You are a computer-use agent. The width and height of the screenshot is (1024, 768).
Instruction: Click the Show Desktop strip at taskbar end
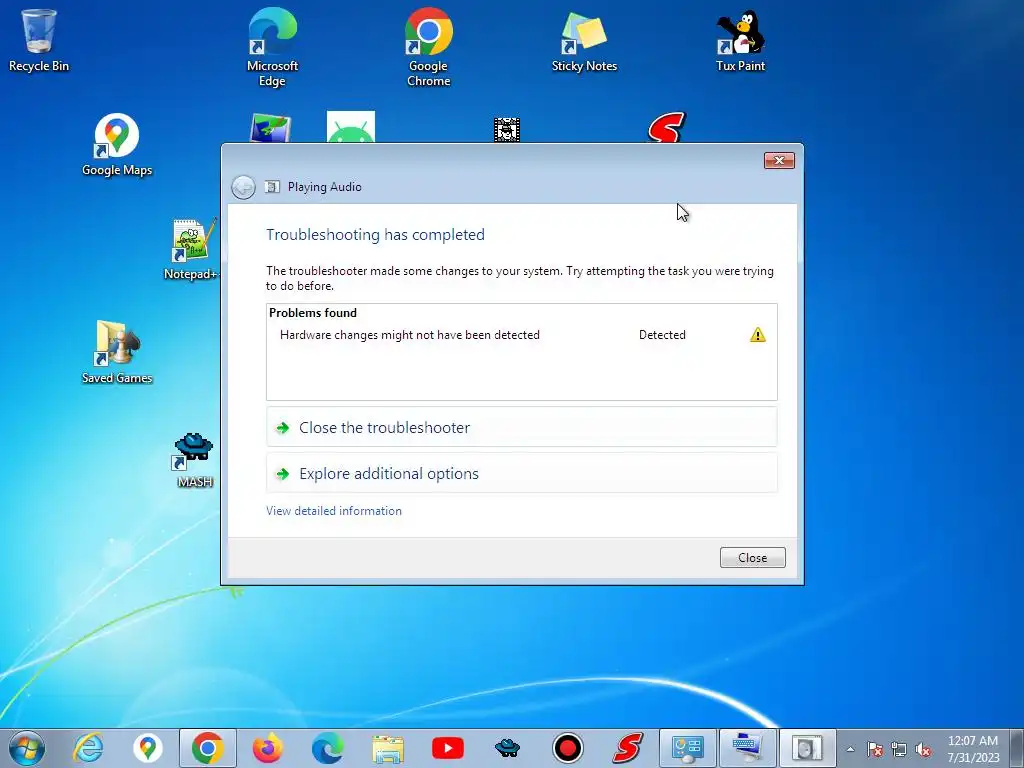pyautogui.click(x=1018, y=749)
